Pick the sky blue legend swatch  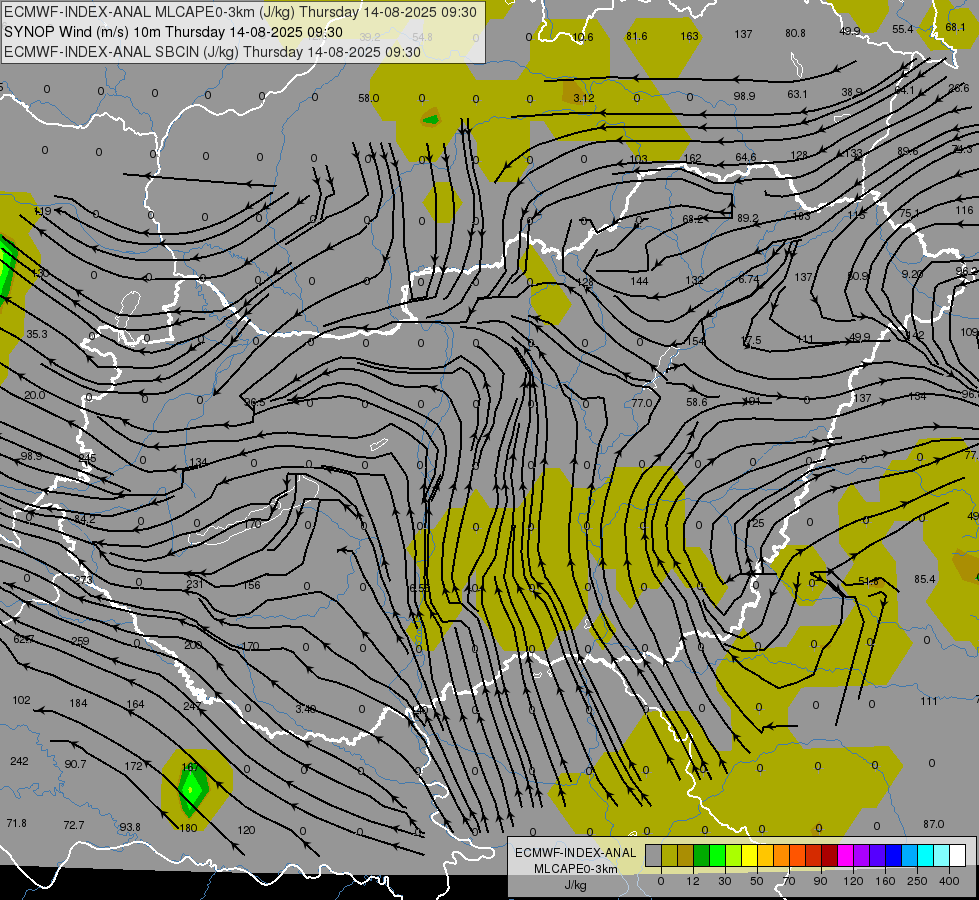point(910,855)
